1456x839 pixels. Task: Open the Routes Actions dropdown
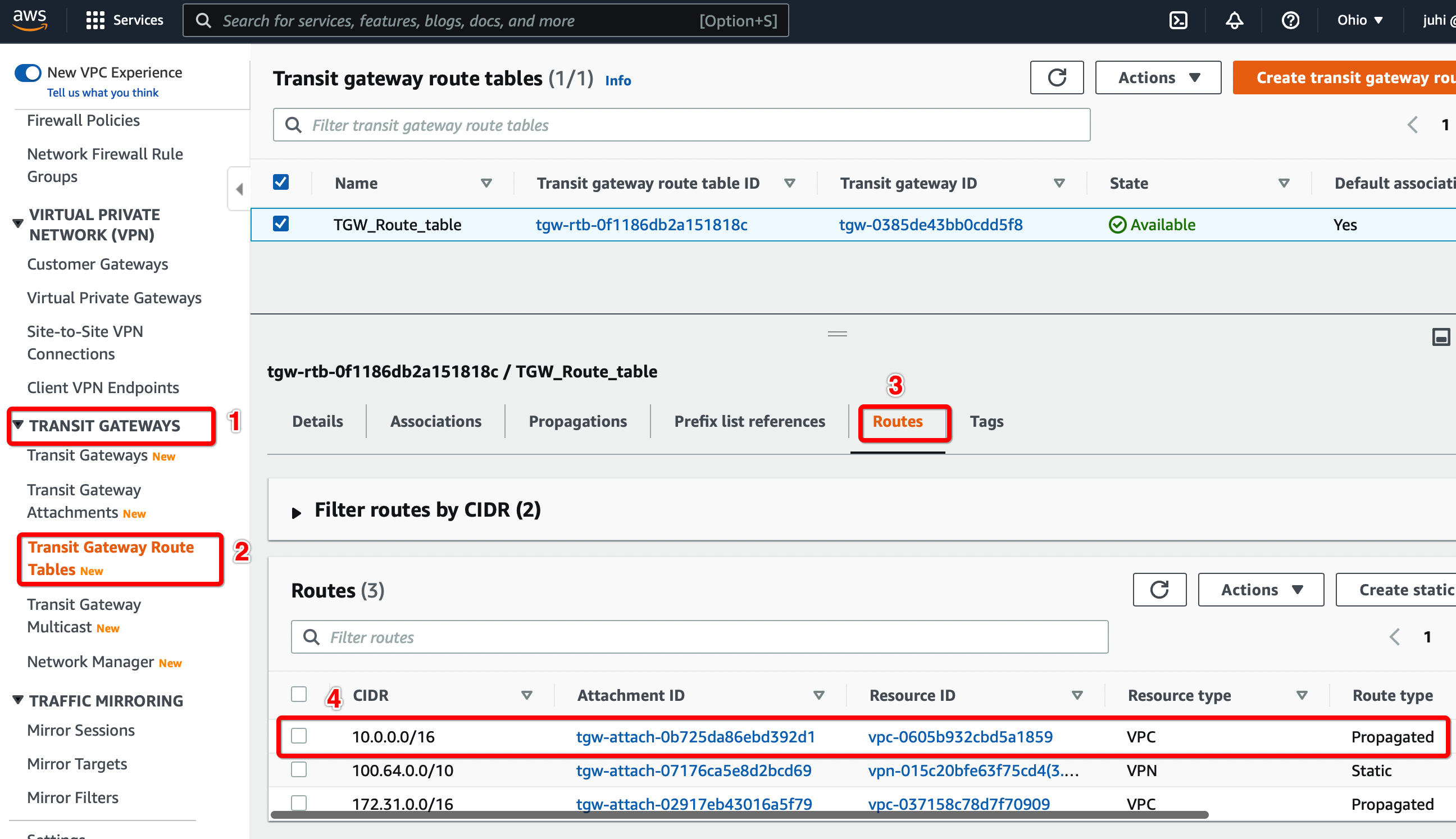pyautogui.click(x=1261, y=590)
